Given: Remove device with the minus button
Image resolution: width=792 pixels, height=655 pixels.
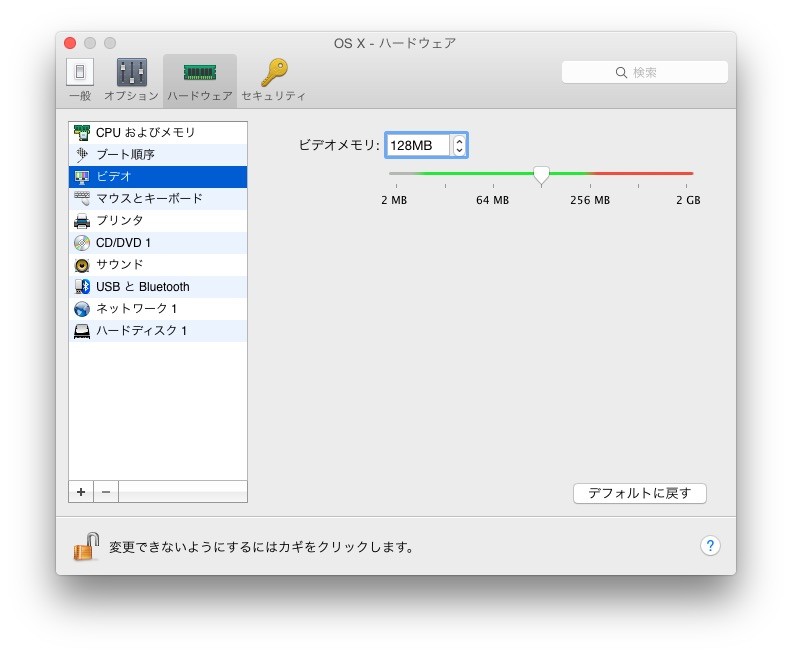Looking at the screenshot, I should (106, 491).
